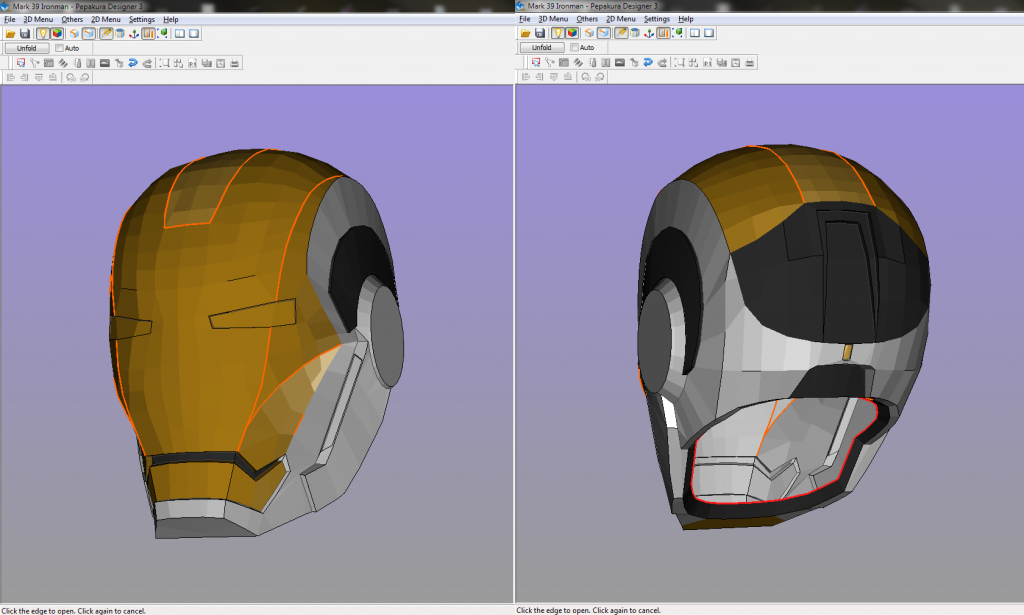Open the Others menu in right window
1024x615 pixels.
[x=587, y=19]
